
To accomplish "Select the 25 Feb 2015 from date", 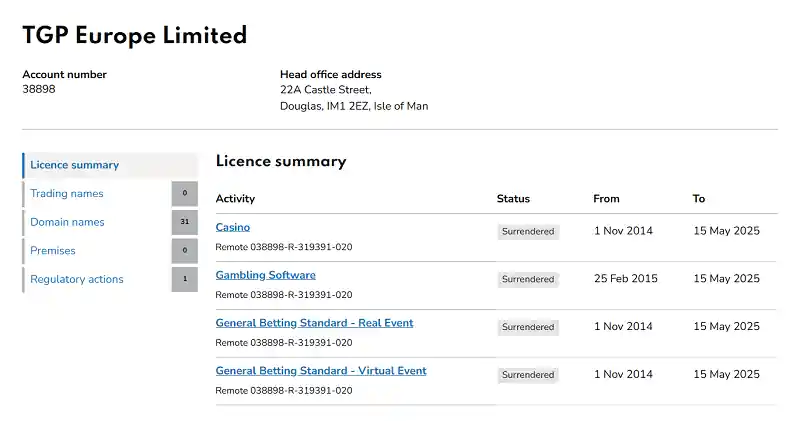I will 626,279.
